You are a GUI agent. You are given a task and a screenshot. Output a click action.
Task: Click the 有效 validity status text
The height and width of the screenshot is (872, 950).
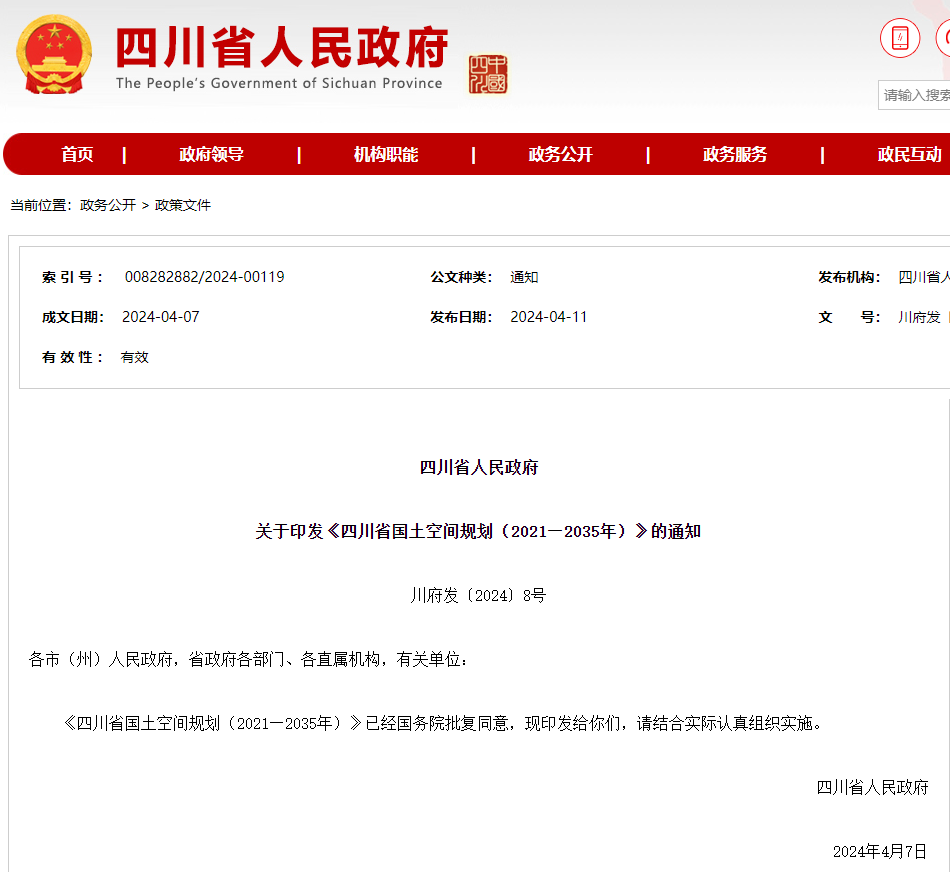(135, 357)
